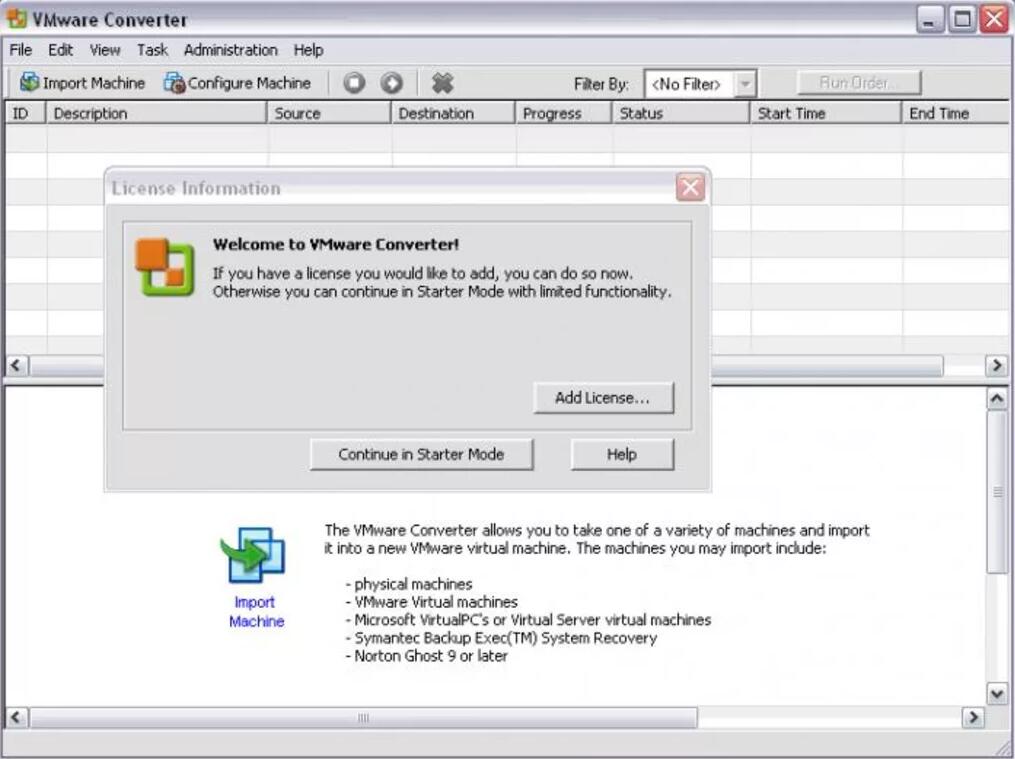Click the start task arrow toolbar icon

(x=392, y=83)
